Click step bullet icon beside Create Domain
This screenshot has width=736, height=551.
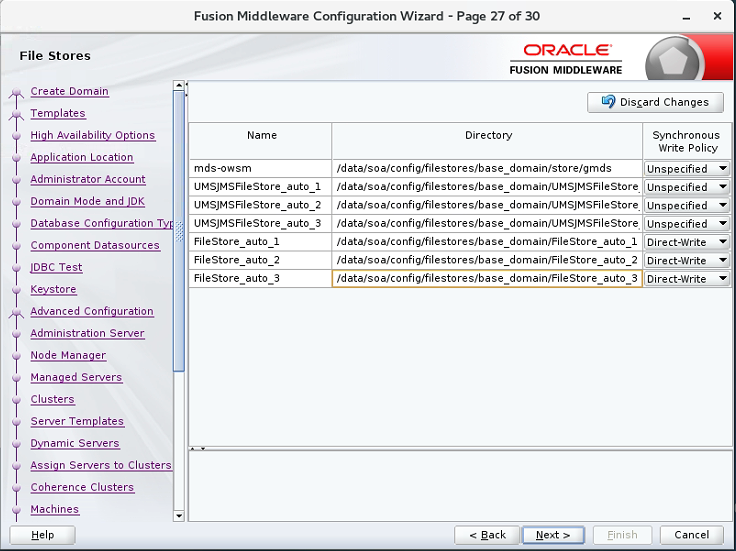coord(16,92)
